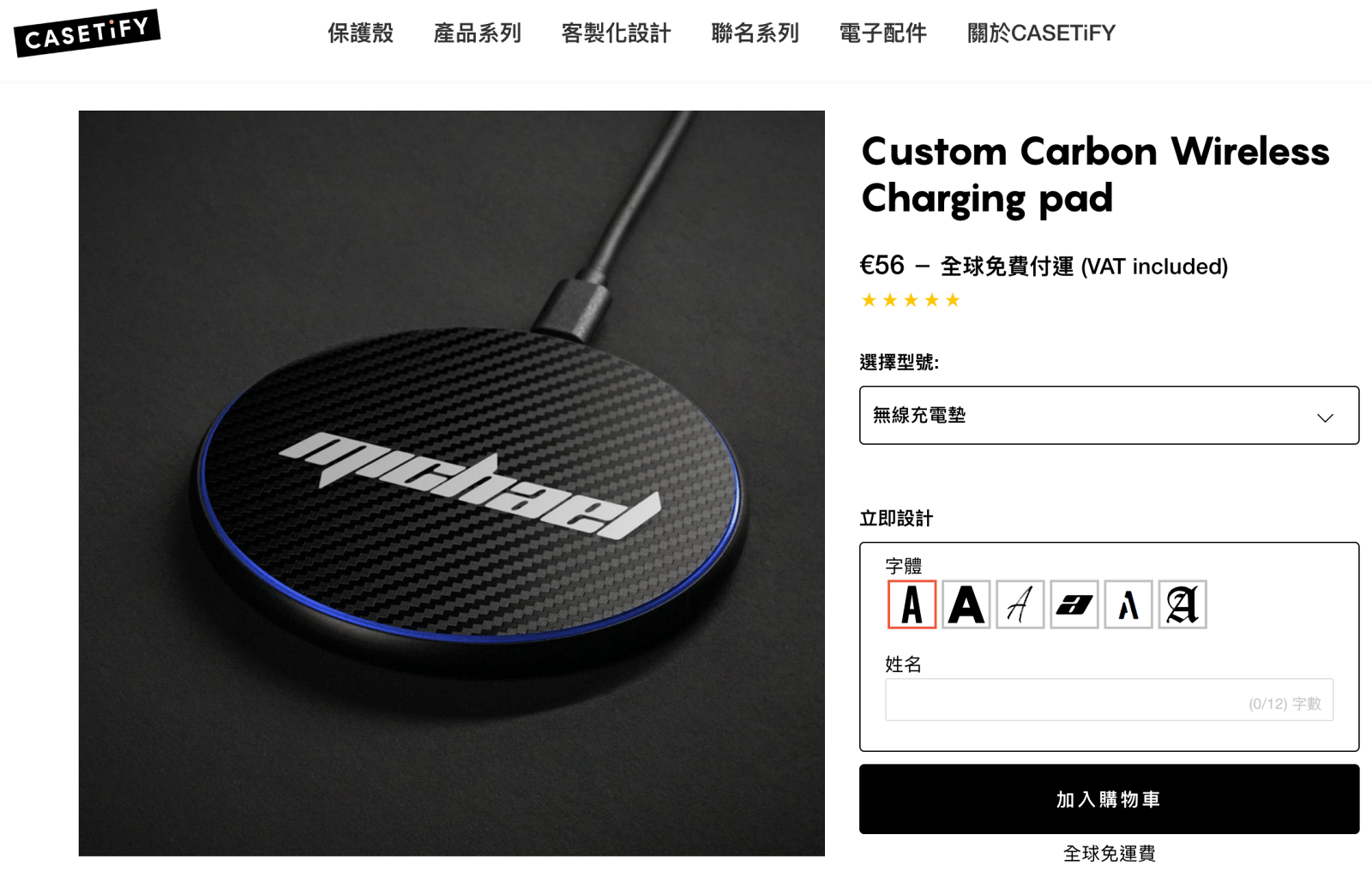Click the chevron arrow in model selector

(1325, 417)
